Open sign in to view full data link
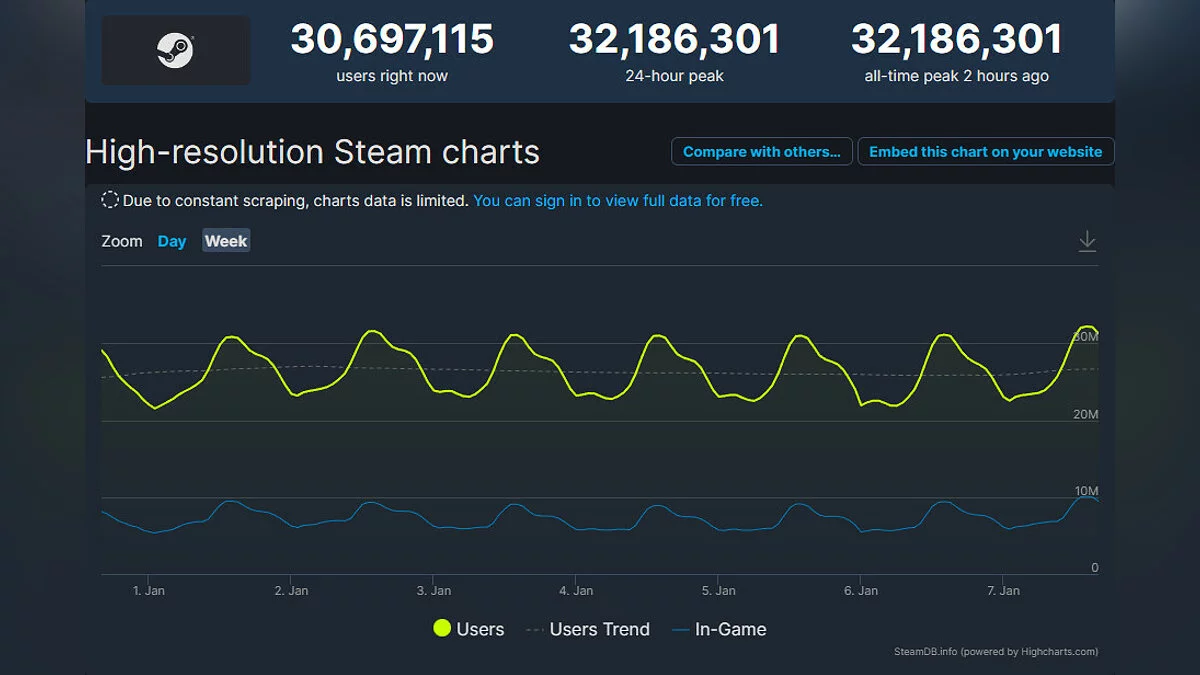 coord(618,200)
